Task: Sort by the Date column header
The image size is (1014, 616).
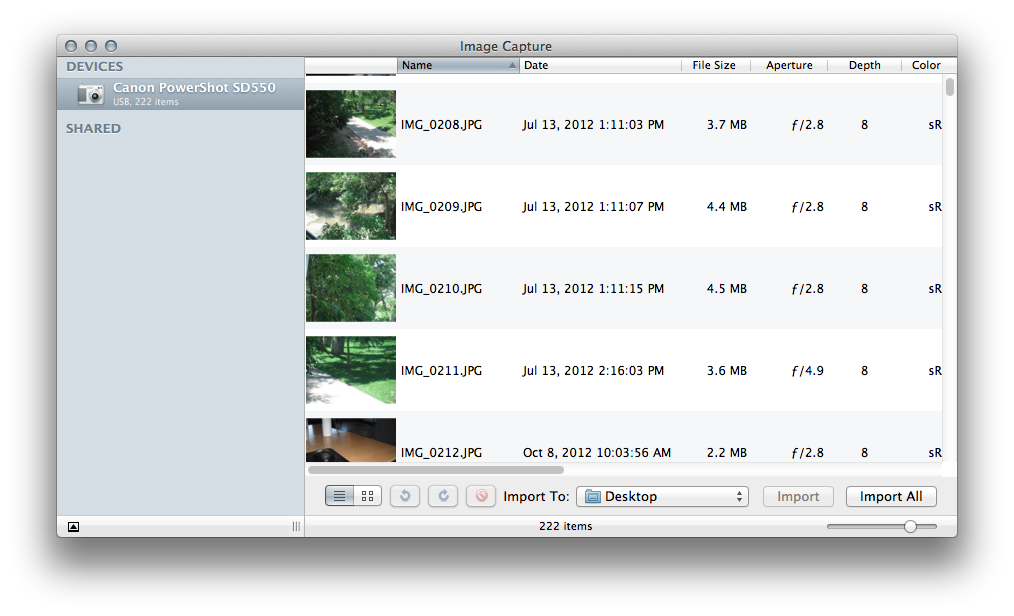Action: tap(600, 65)
